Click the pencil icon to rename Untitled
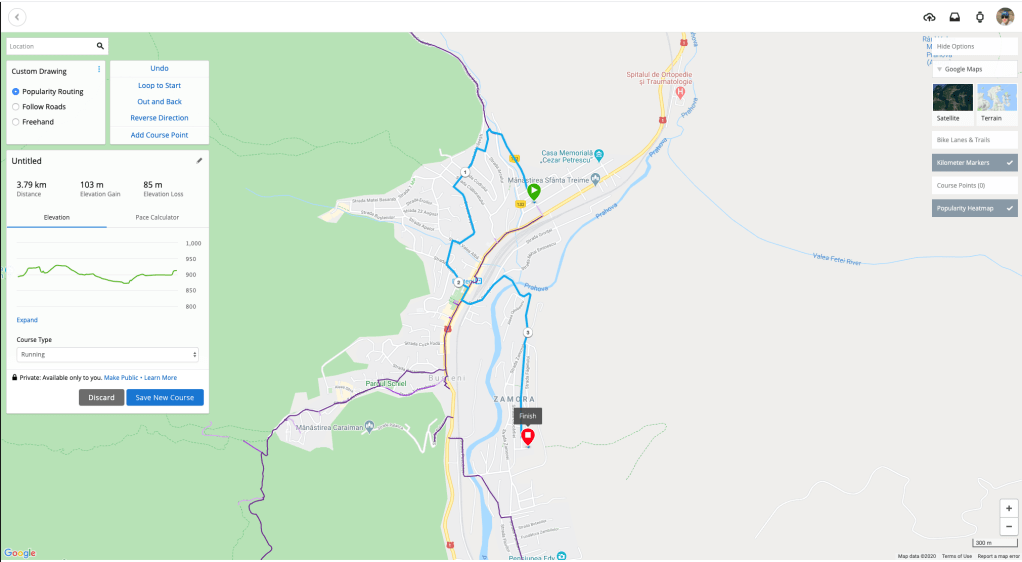This screenshot has width=1022, height=562. [199, 160]
